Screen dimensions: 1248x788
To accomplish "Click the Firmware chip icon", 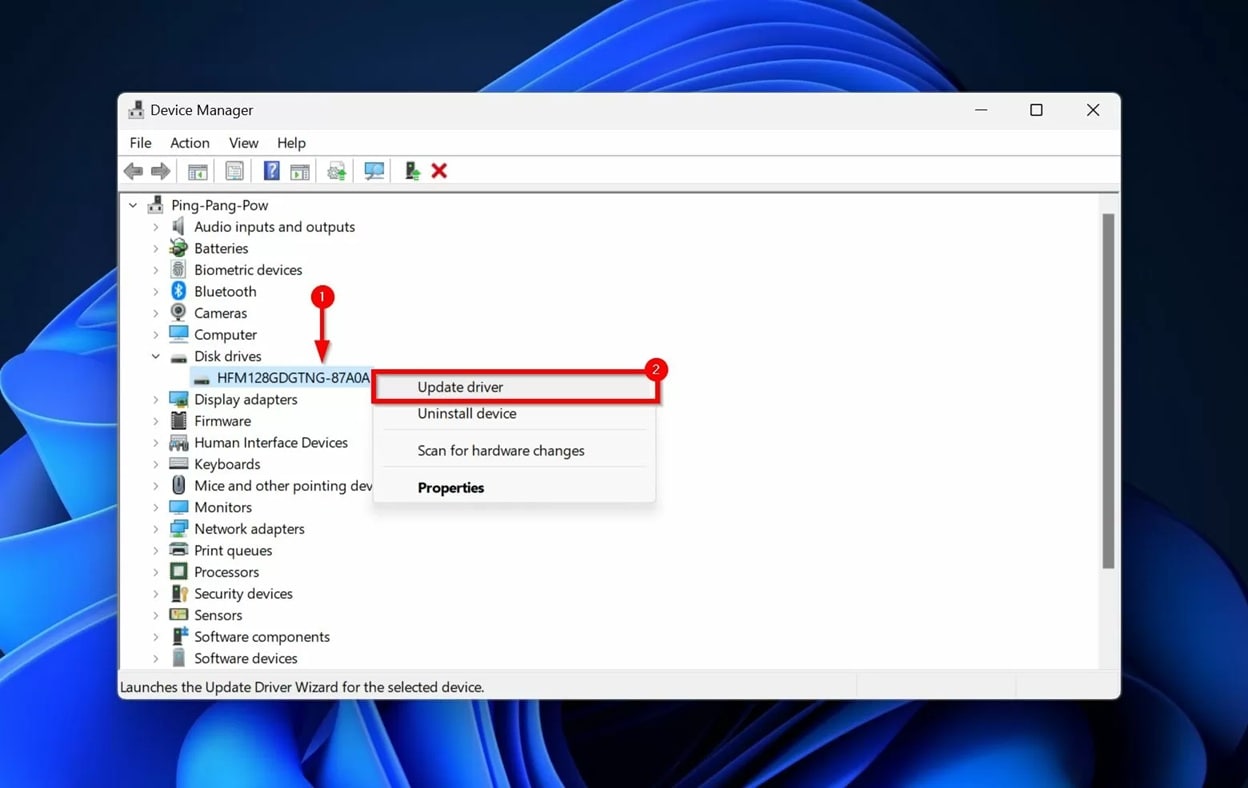I will pos(178,421).
